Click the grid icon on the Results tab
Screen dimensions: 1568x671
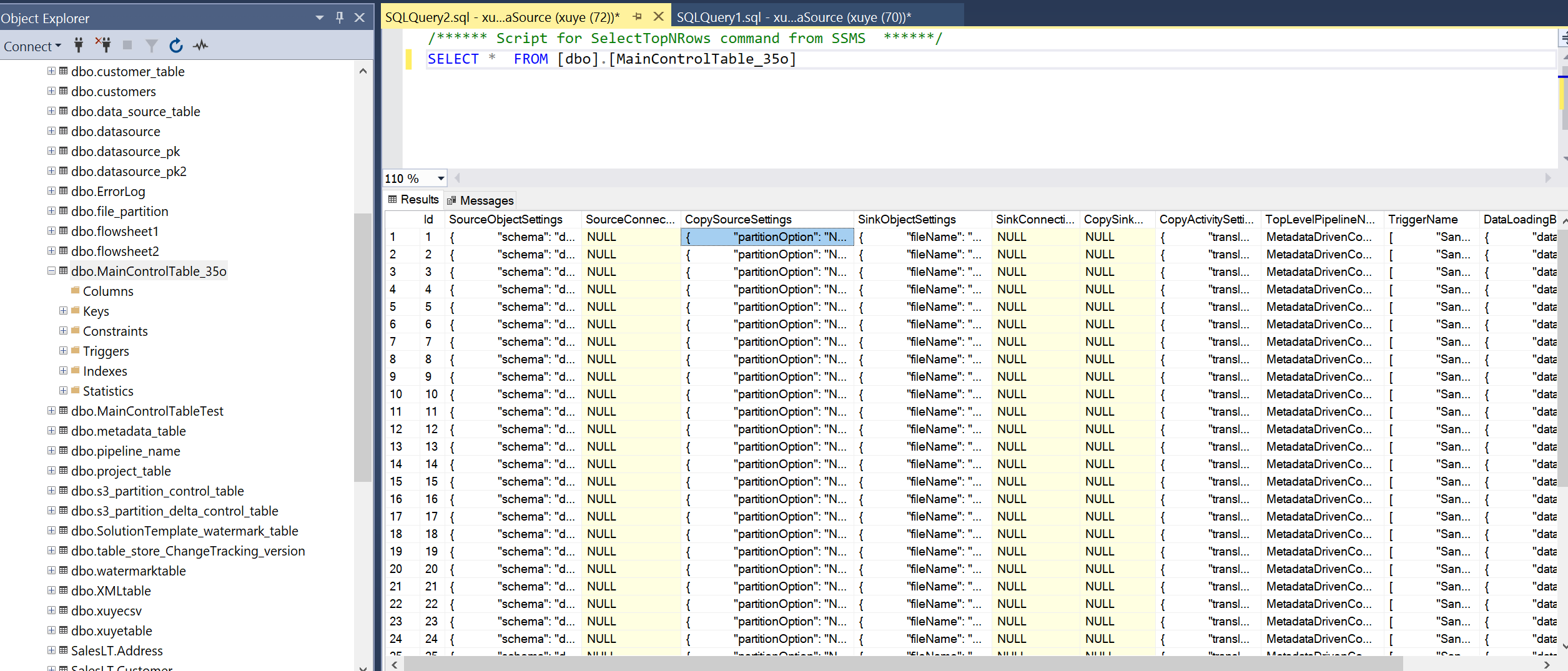click(x=393, y=200)
